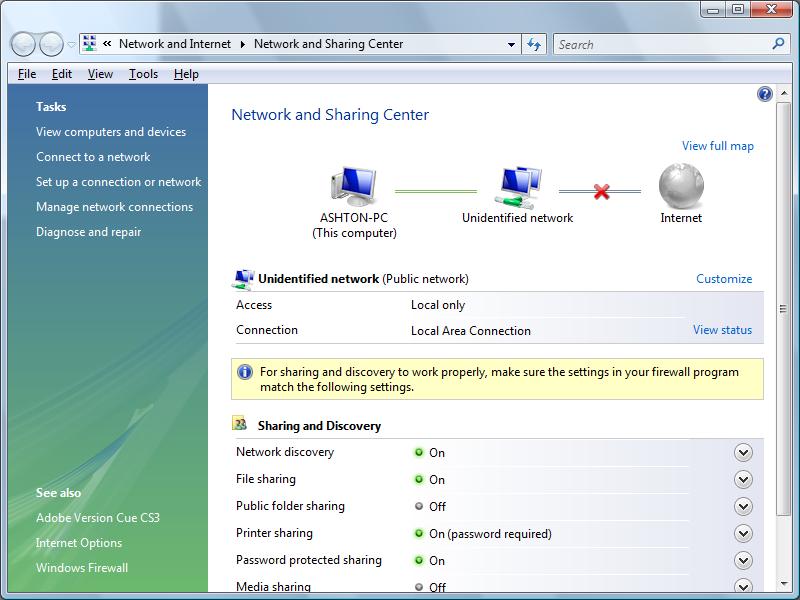
Task: Open View computers and devices task
Action: [x=111, y=132]
